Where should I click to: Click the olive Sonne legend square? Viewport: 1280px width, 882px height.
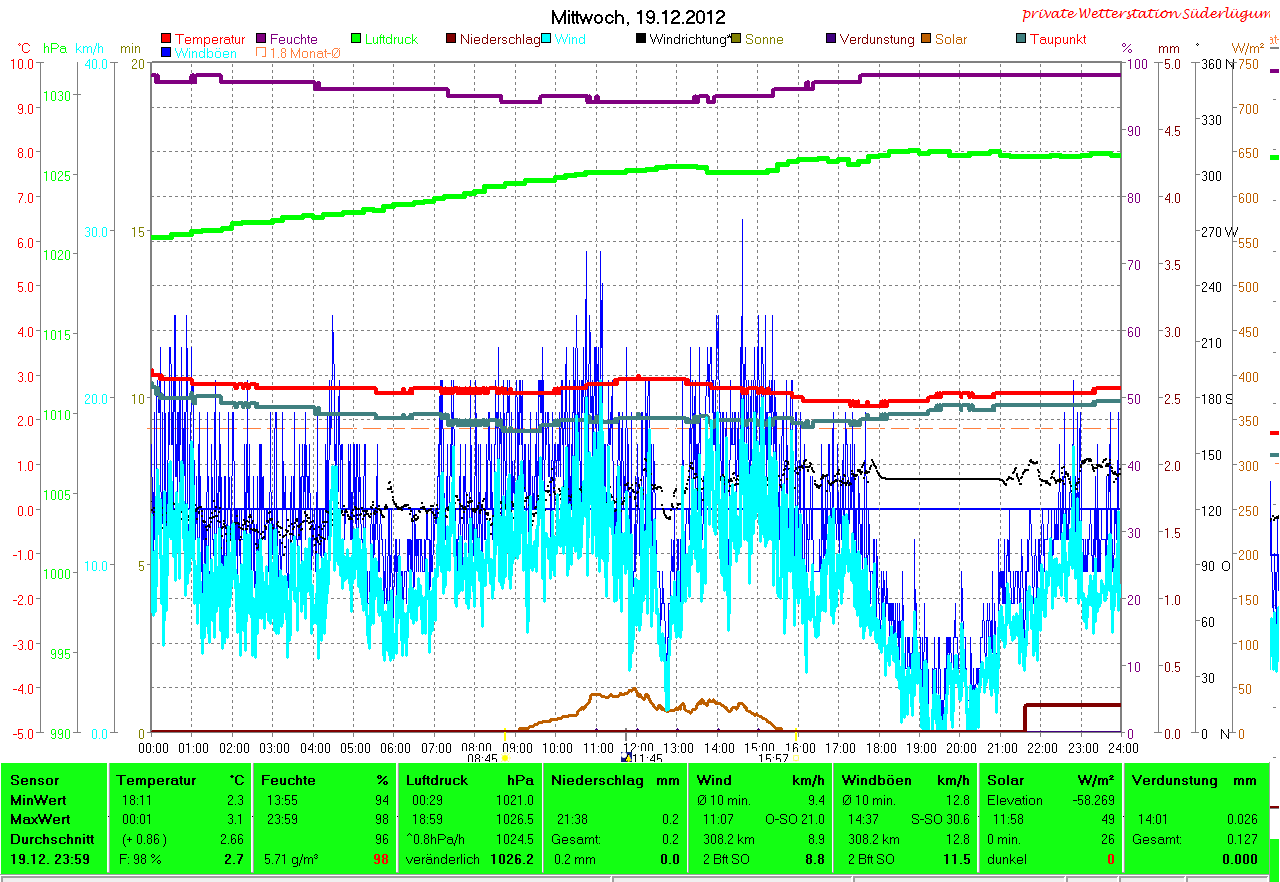coord(736,40)
